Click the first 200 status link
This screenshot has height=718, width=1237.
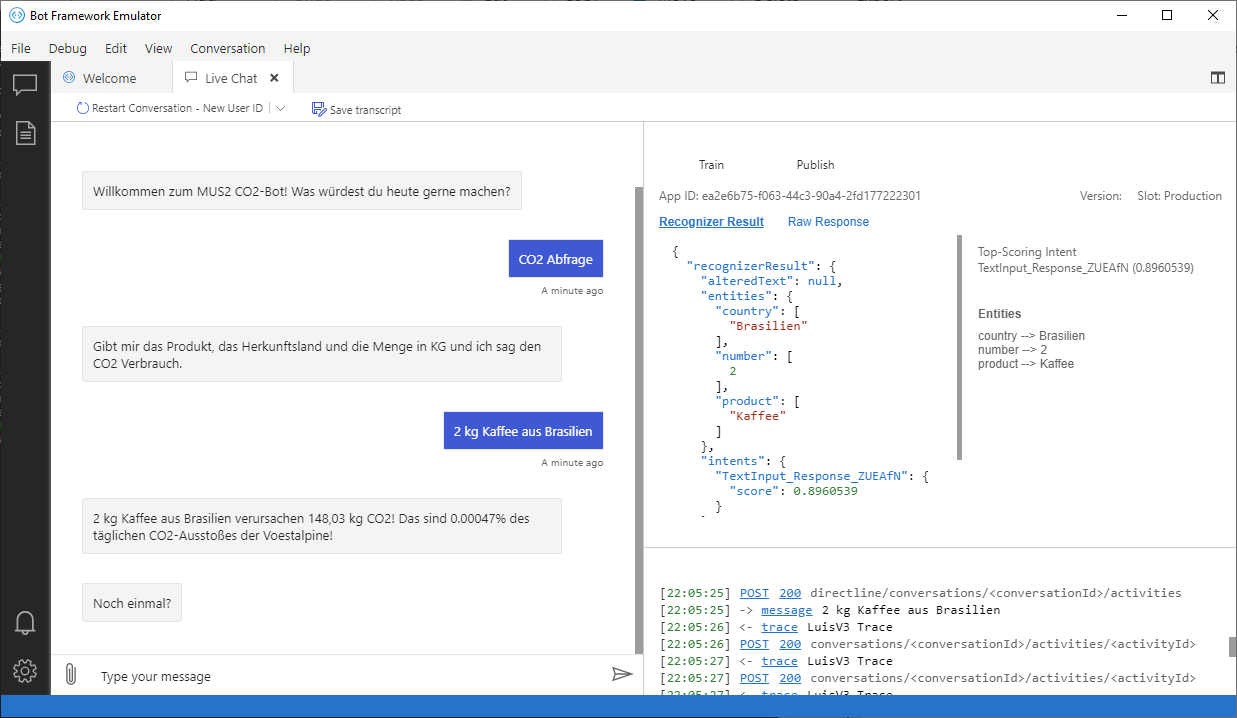tap(790, 593)
